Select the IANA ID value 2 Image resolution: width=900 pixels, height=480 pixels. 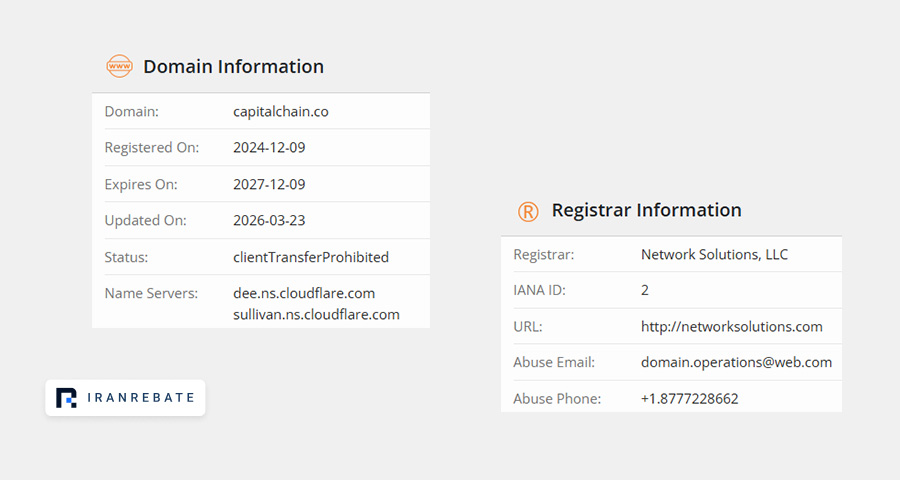point(645,291)
